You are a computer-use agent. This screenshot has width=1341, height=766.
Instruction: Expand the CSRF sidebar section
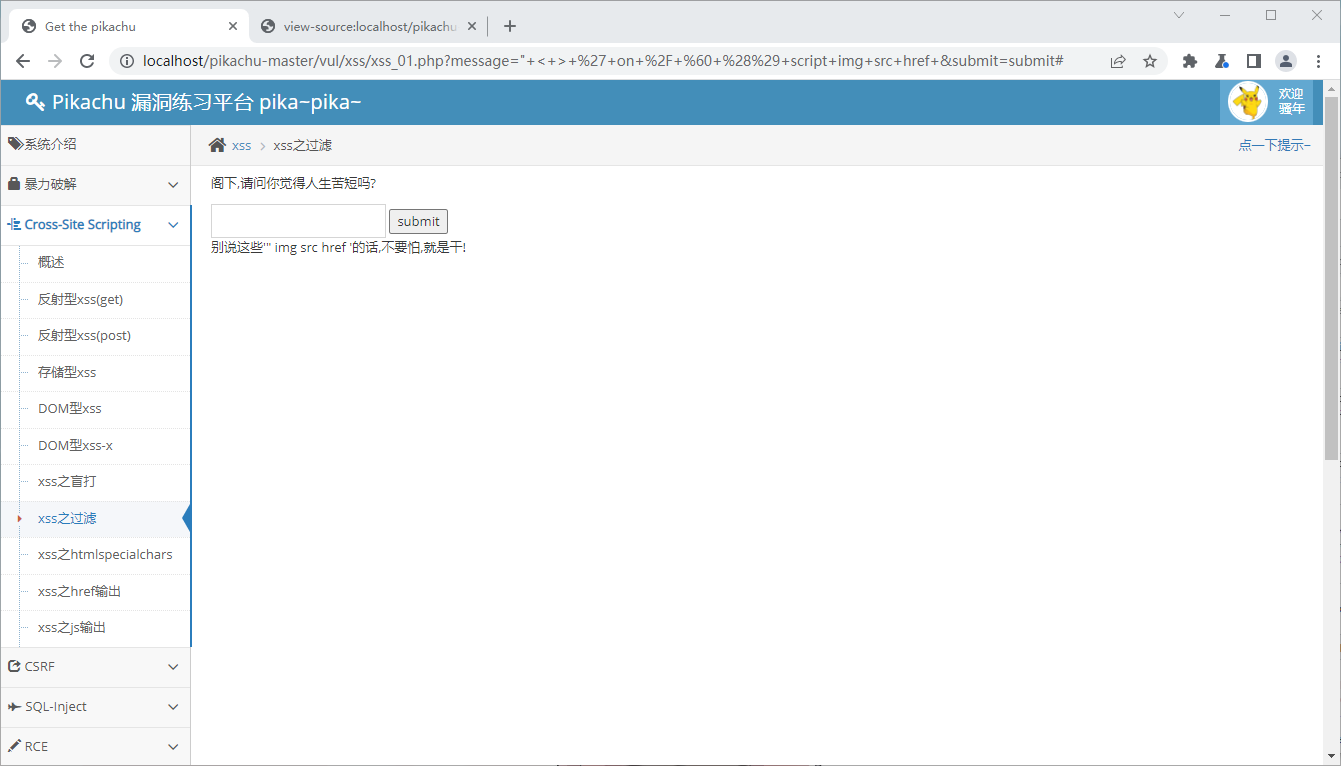point(95,667)
